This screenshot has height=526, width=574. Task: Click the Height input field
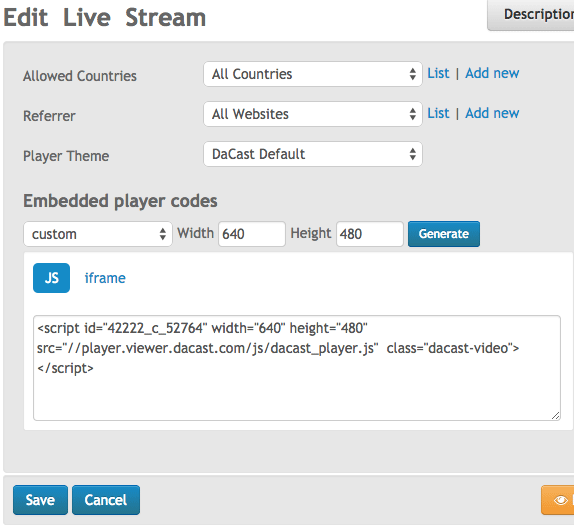tap(370, 234)
